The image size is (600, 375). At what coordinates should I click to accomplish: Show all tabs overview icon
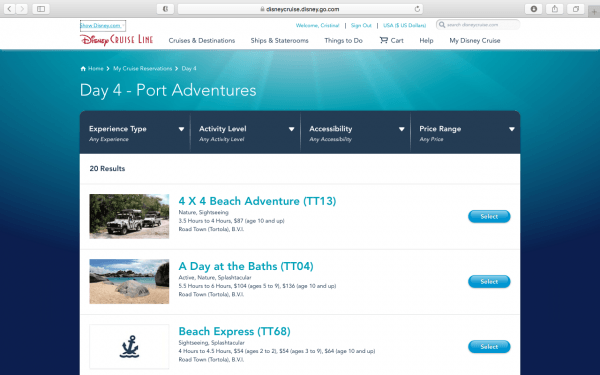(x=576, y=9)
